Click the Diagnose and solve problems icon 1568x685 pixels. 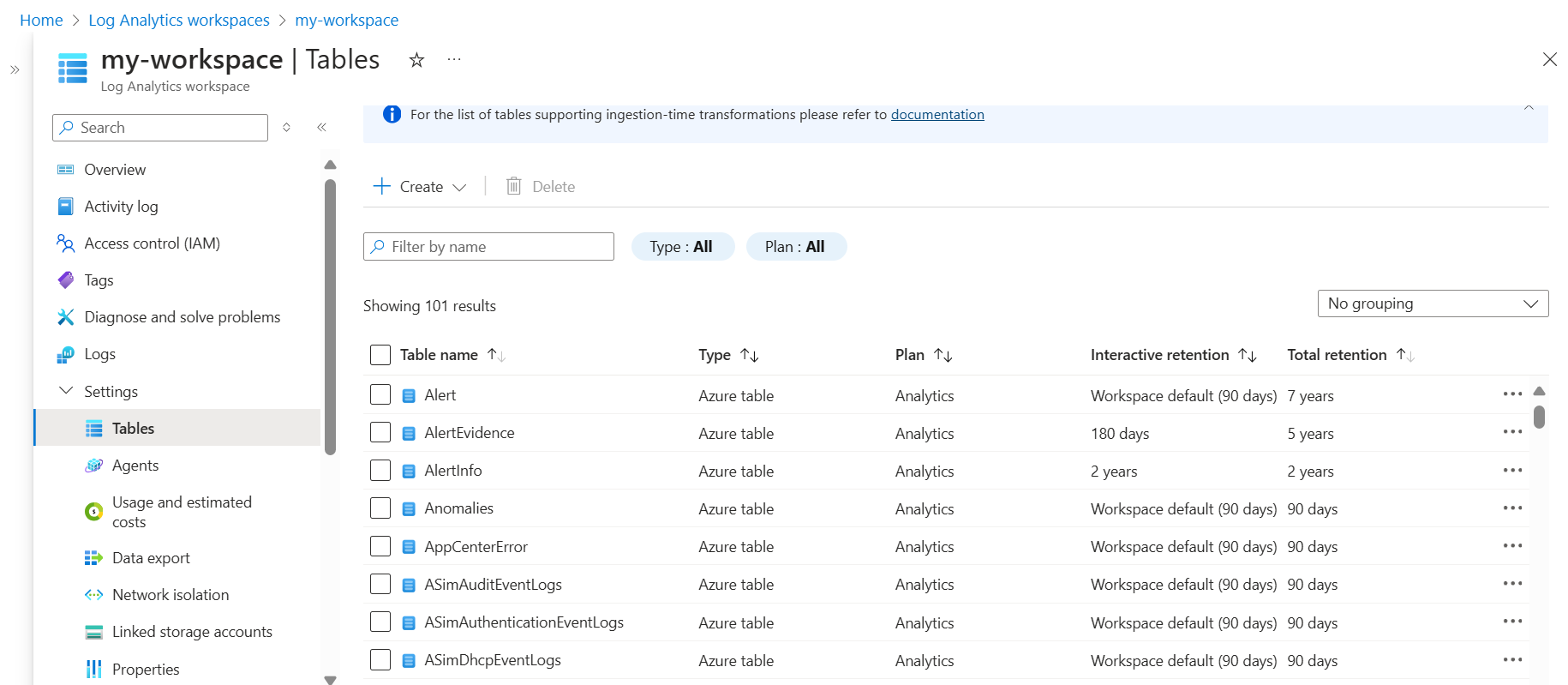66,317
